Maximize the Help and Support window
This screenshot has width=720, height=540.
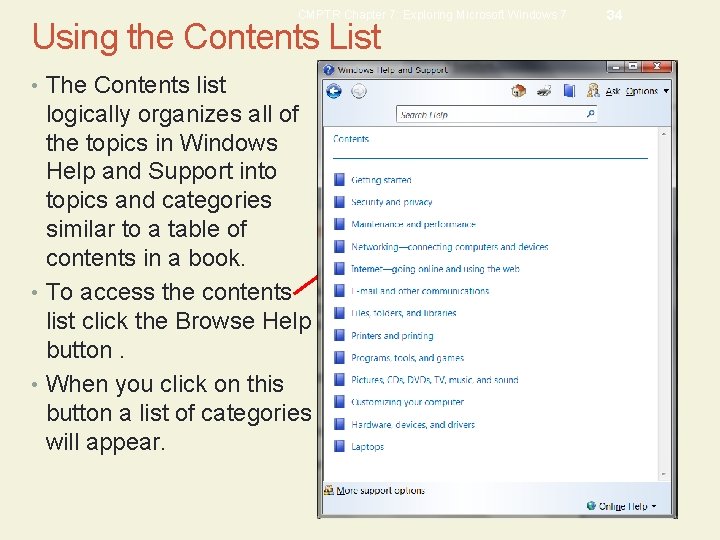[x=633, y=67]
